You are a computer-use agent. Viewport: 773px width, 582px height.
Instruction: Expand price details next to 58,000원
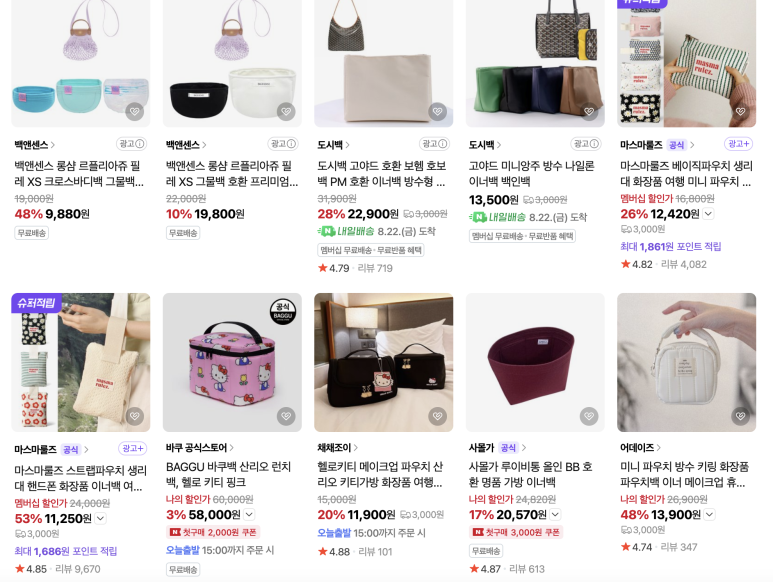tap(249, 514)
